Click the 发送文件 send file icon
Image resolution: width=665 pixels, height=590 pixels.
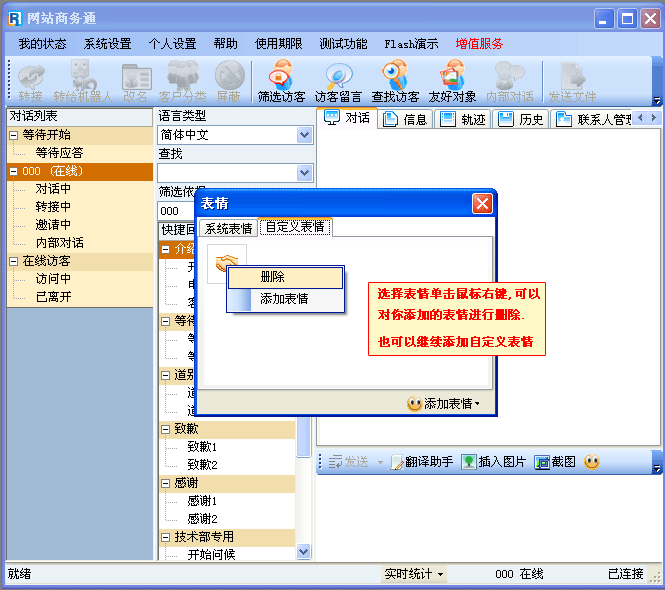point(572,81)
